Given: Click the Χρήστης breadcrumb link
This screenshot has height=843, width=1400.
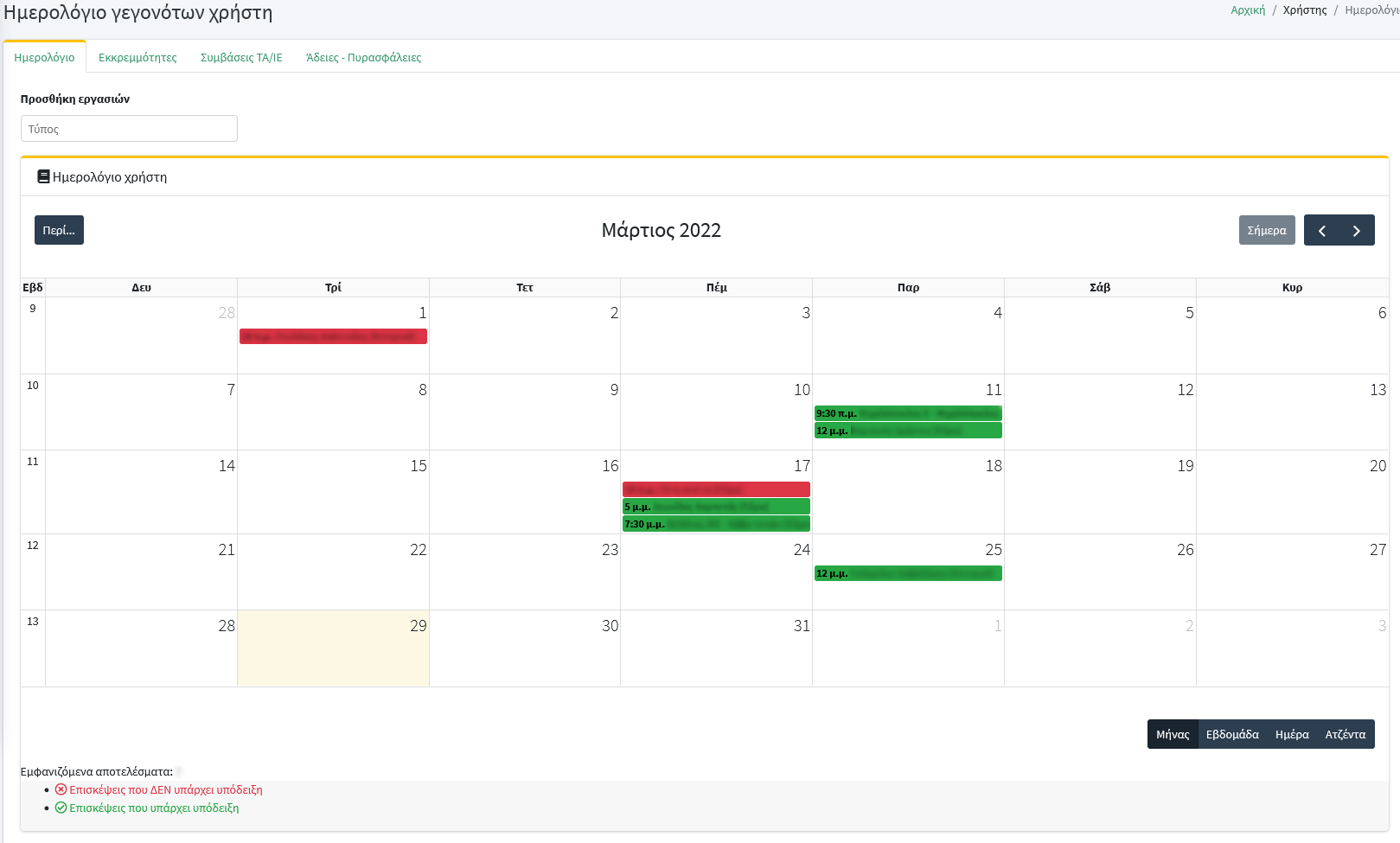Looking at the screenshot, I should pyautogui.click(x=1304, y=10).
